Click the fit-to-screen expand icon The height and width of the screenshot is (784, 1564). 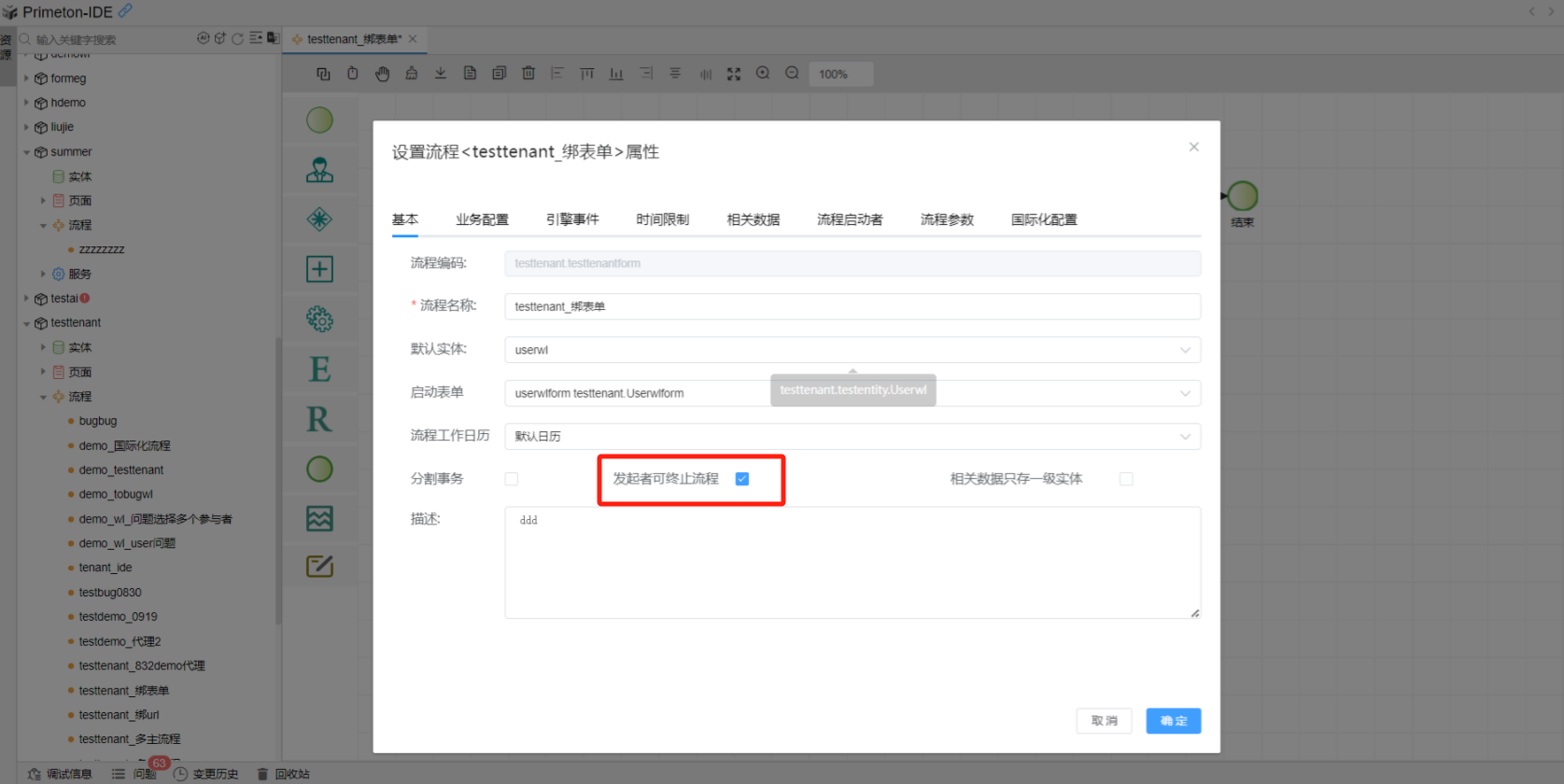tap(734, 74)
